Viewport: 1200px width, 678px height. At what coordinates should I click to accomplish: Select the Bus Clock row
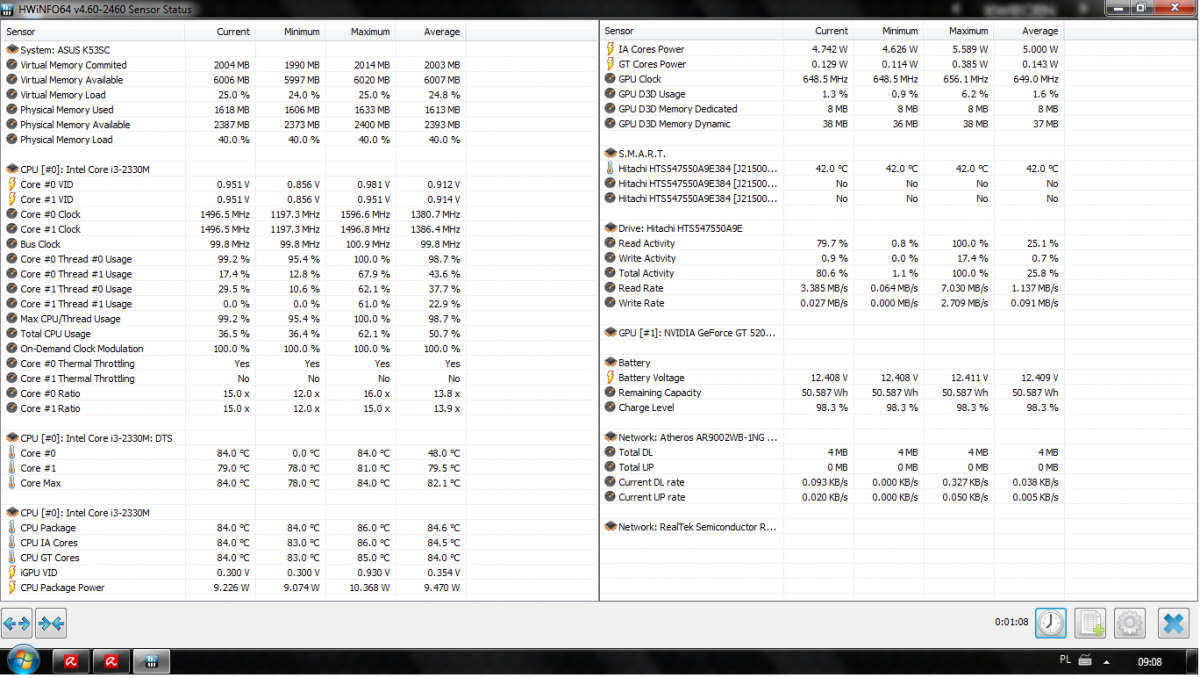[x=233, y=244]
